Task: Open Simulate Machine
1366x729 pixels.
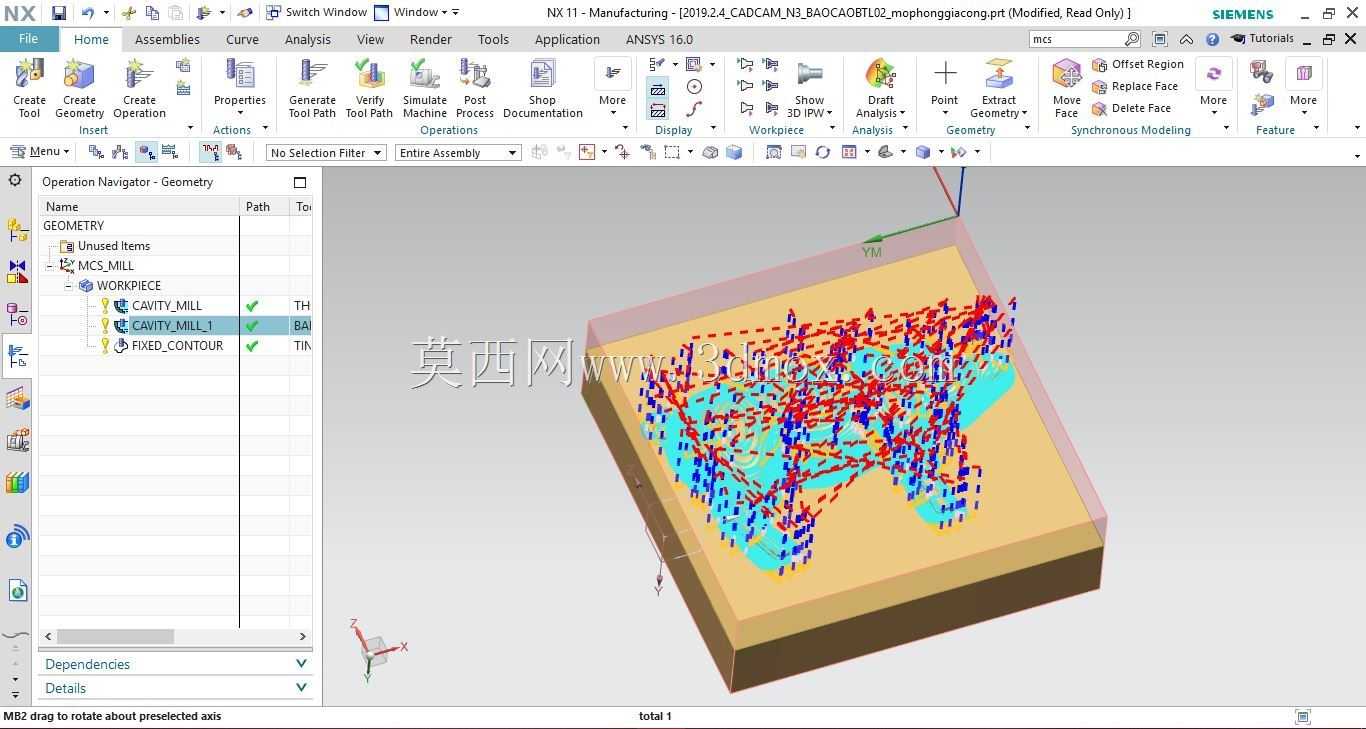Action: click(425, 88)
